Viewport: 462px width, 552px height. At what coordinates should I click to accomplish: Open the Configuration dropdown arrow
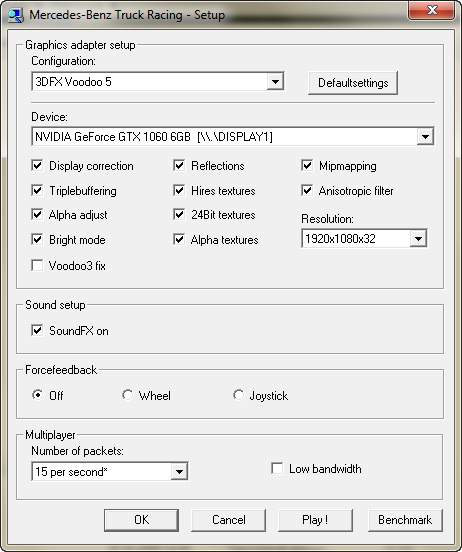(x=275, y=82)
